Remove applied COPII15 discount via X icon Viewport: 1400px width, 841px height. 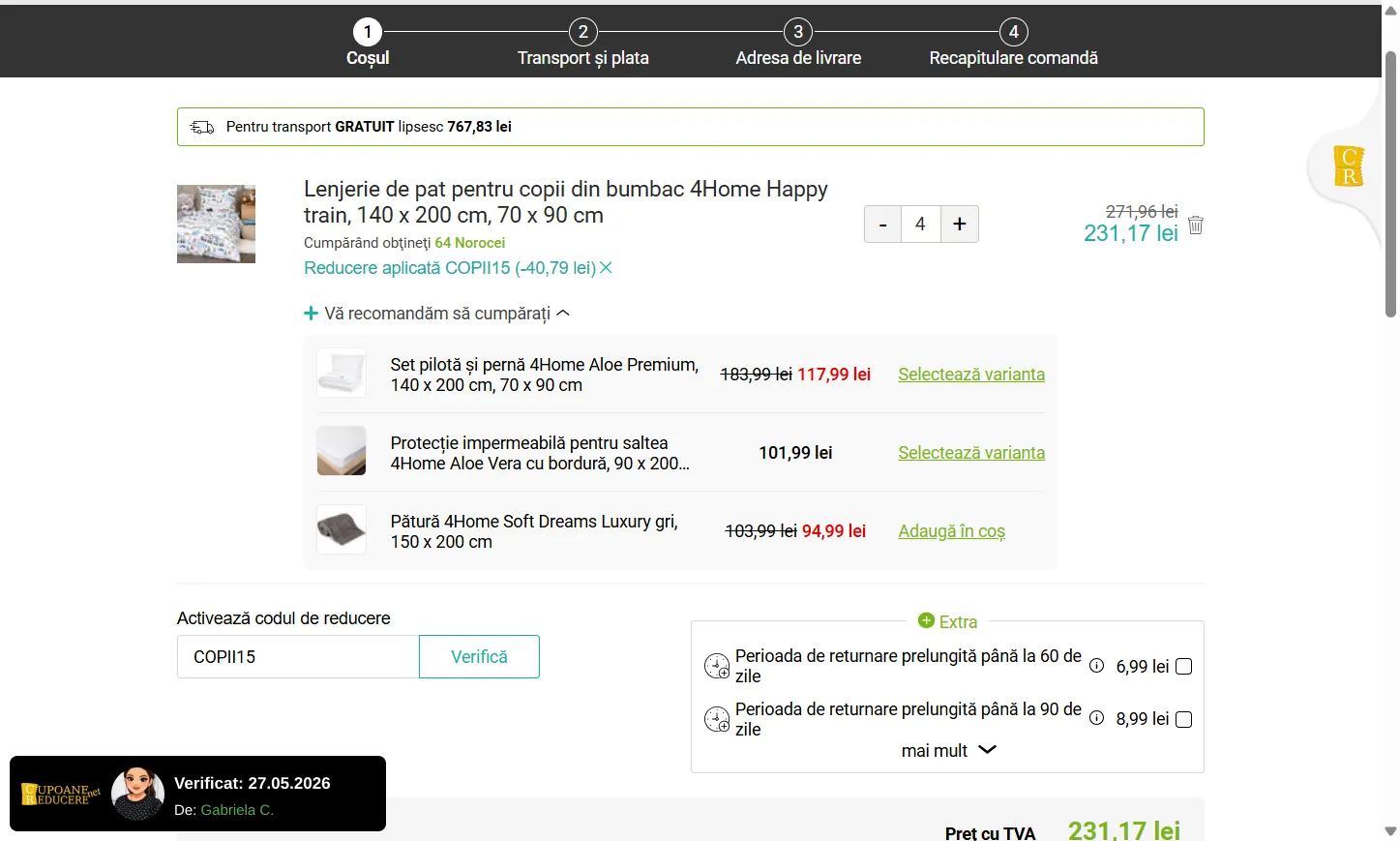[x=607, y=268]
